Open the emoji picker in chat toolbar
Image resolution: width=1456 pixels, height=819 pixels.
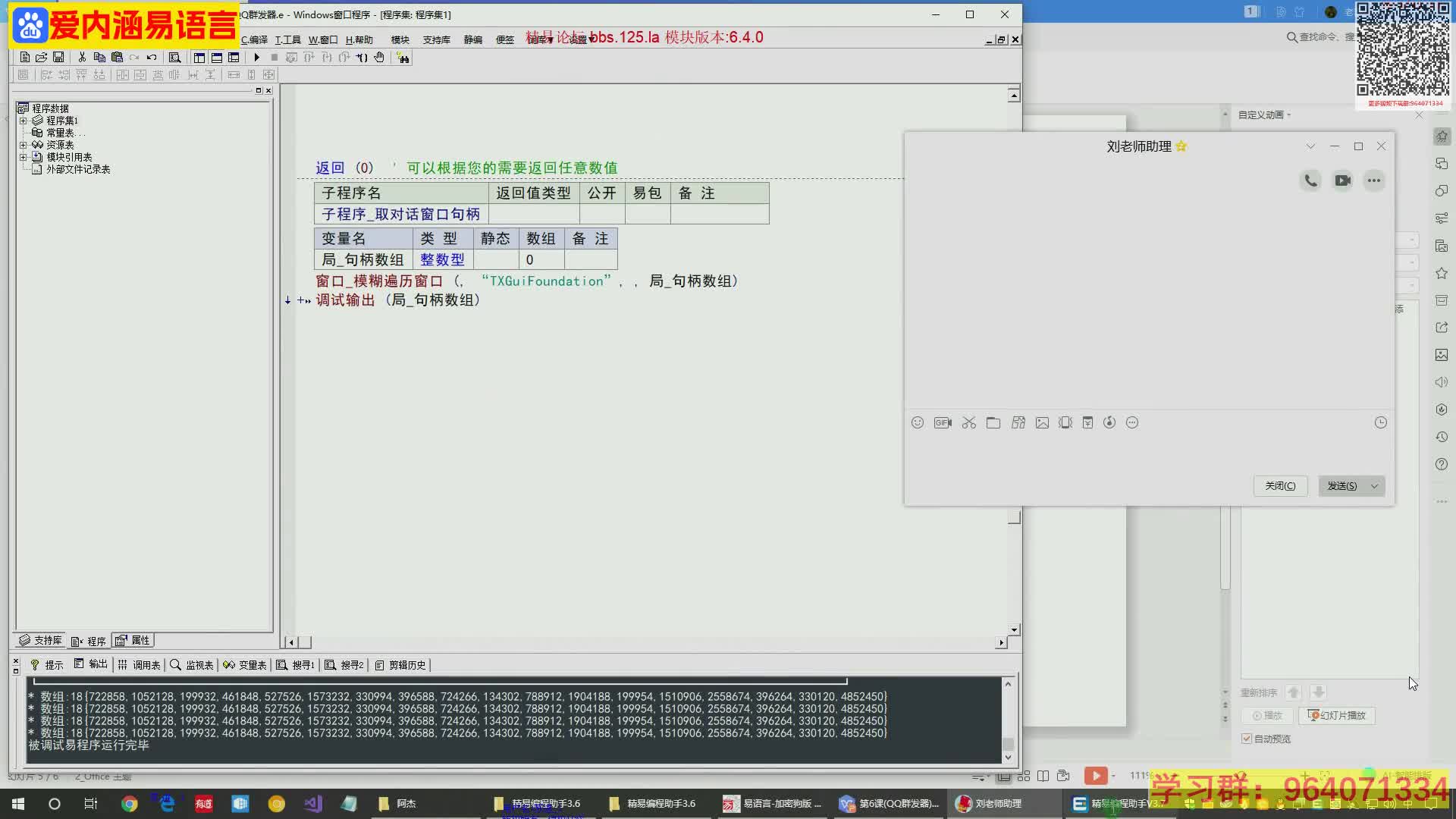pos(918,423)
